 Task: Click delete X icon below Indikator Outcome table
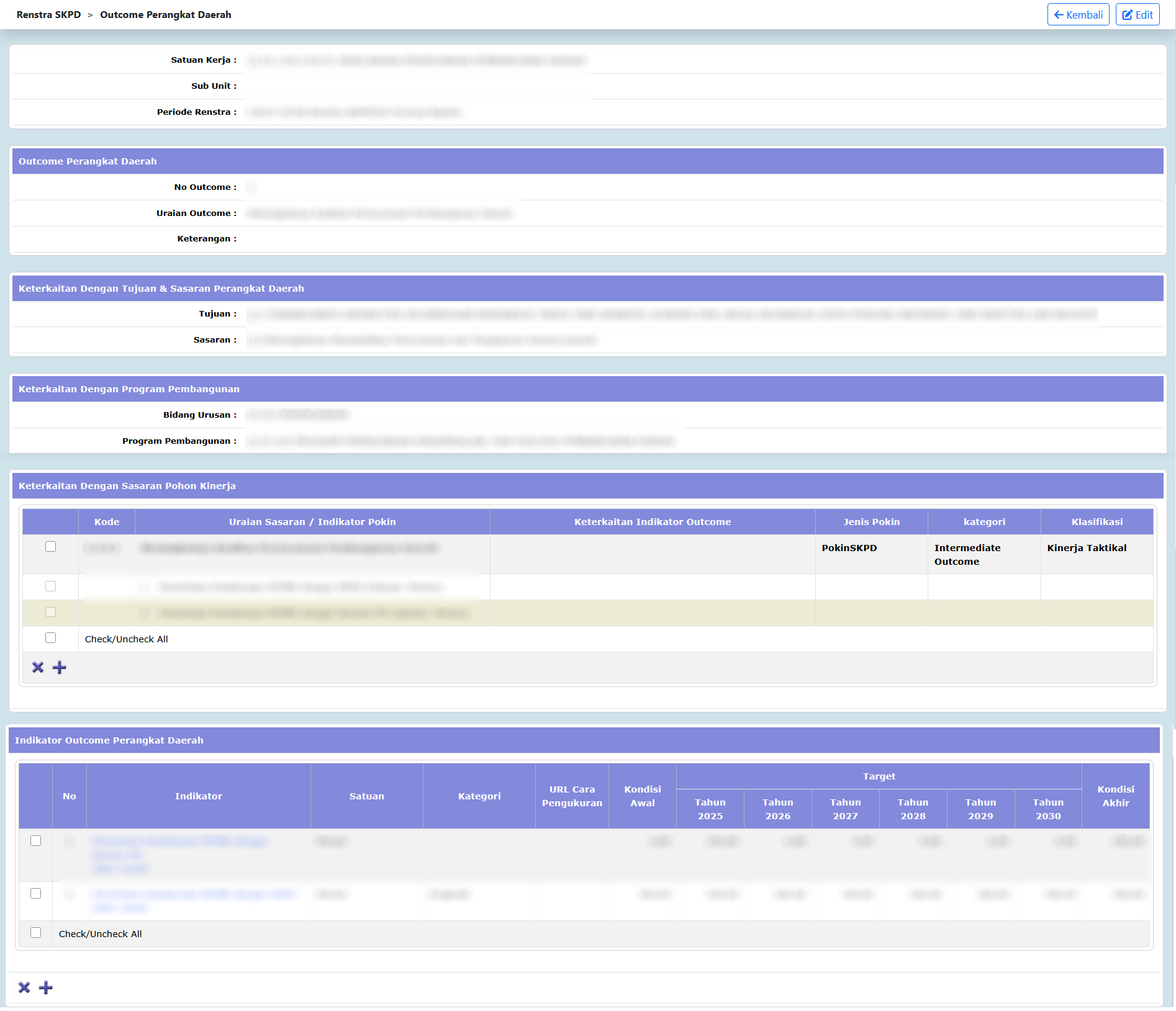pos(24,987)
